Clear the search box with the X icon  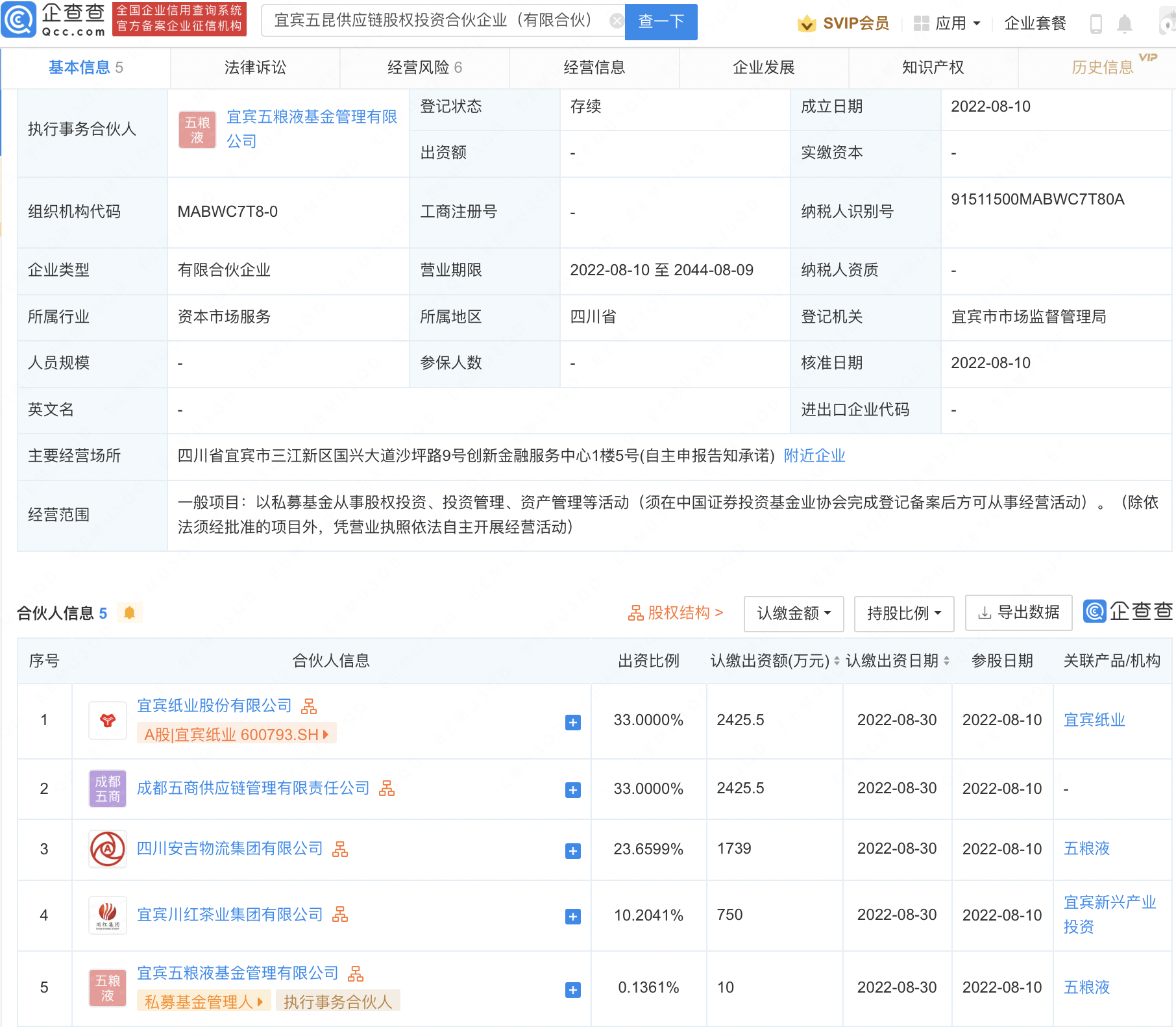tap(617, 21)
